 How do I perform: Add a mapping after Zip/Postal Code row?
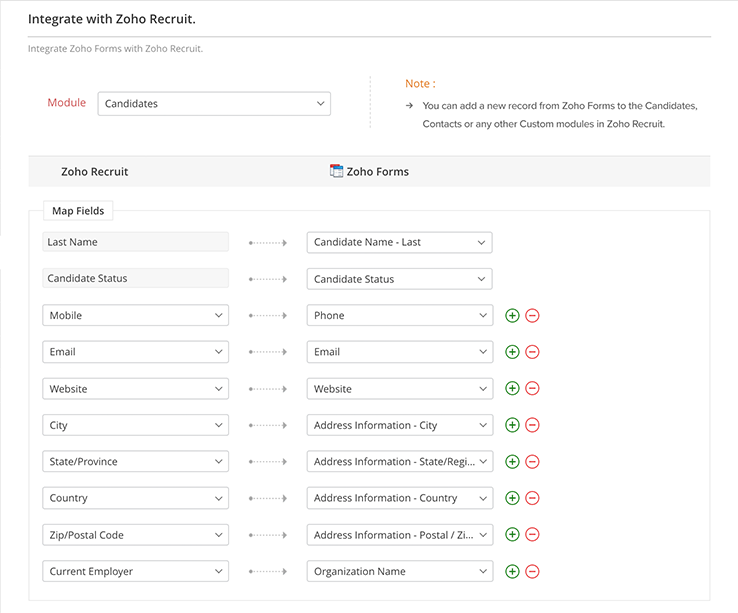pyautogui.click(x=512, y=534)
